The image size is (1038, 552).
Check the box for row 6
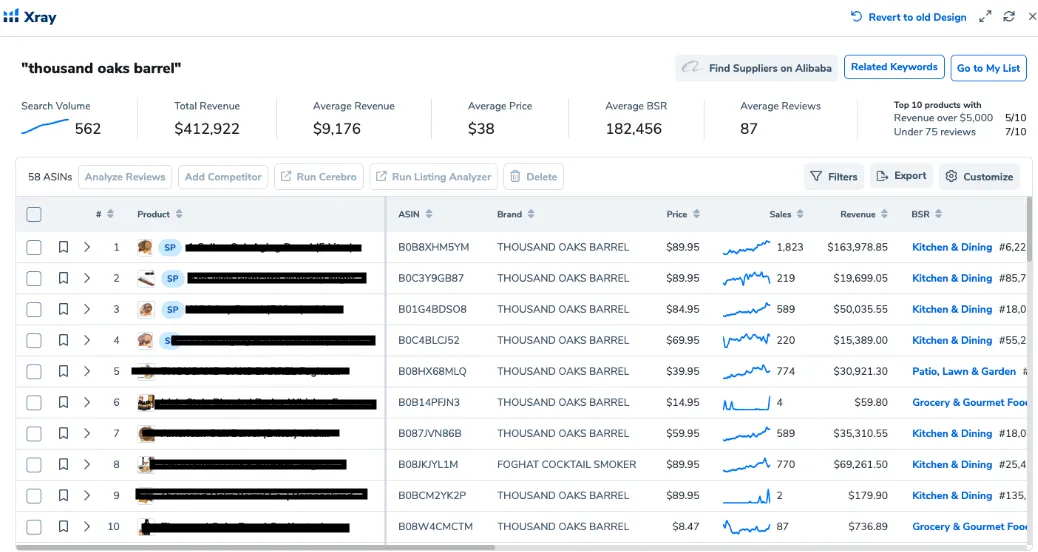pos(34,403)
